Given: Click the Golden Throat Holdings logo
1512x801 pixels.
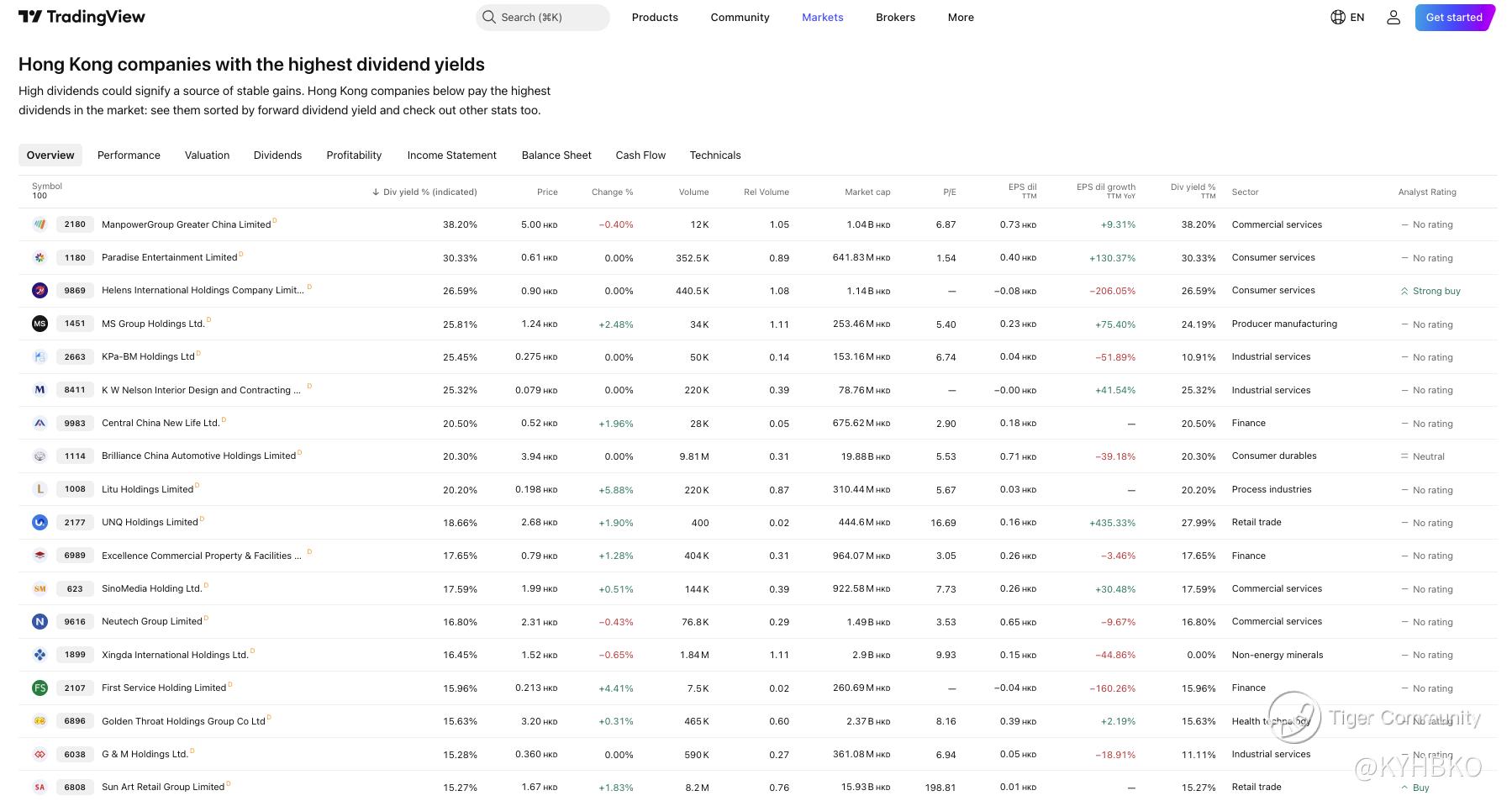Looking at the screenshot, I should (40, 721).
